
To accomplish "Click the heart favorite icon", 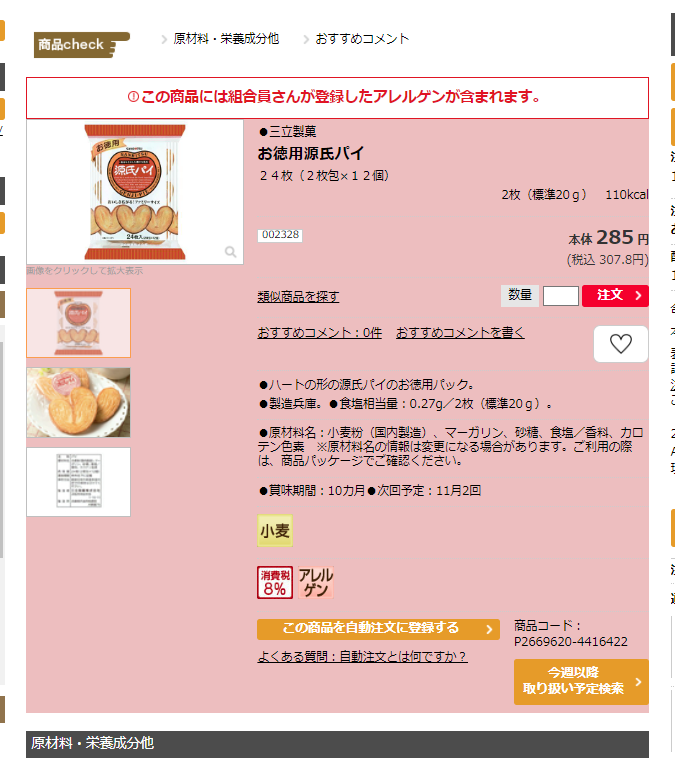I will pyautogui.click(x=621, y=344).
